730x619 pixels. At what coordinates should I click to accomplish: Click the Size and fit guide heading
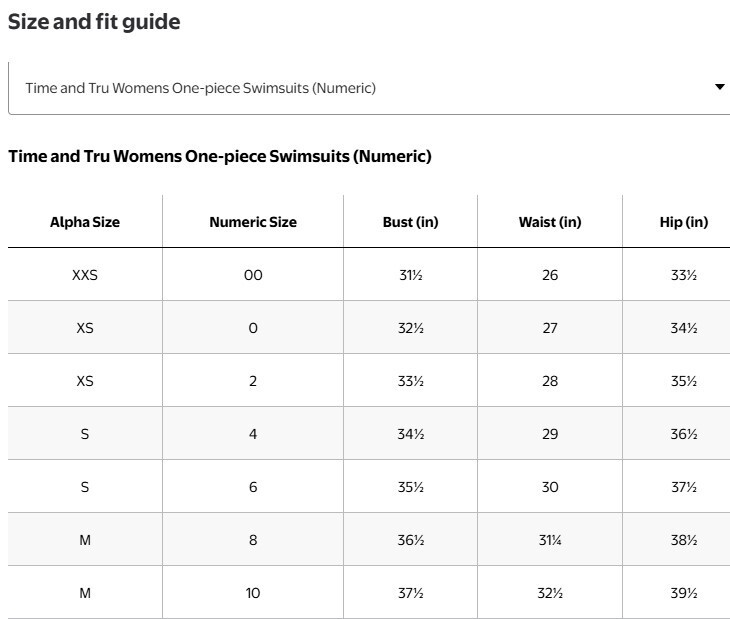[x=94, y=22]
